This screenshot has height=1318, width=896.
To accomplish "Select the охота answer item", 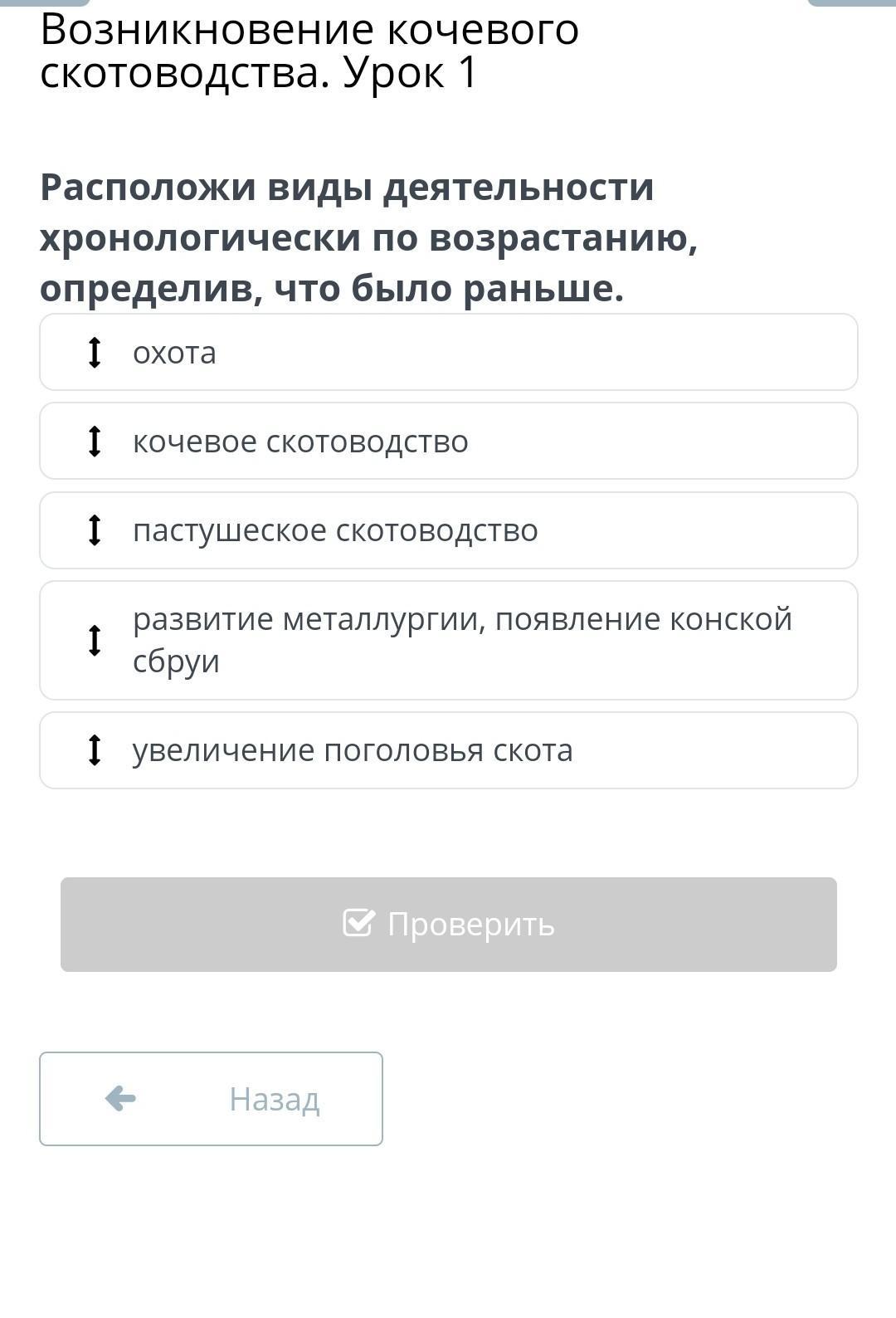I will click(x=448, y=353).
